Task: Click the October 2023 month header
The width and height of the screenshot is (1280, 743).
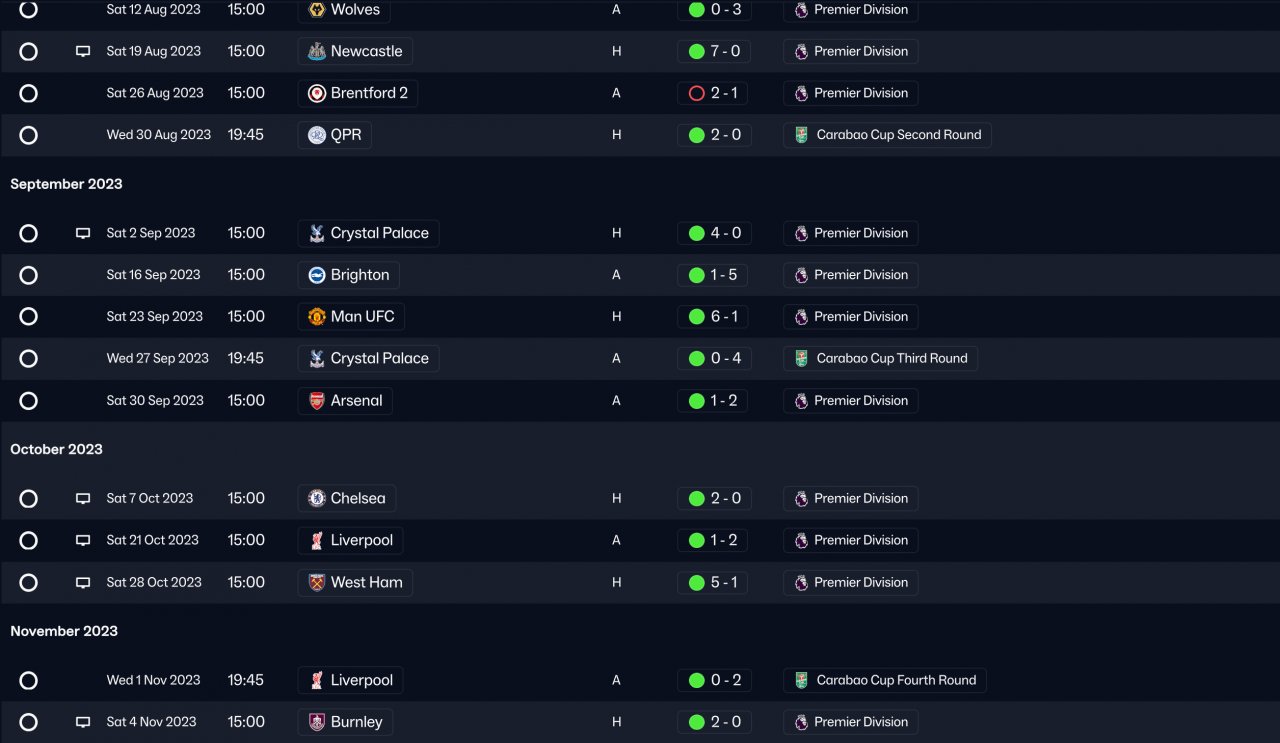Action: [57, 449]
